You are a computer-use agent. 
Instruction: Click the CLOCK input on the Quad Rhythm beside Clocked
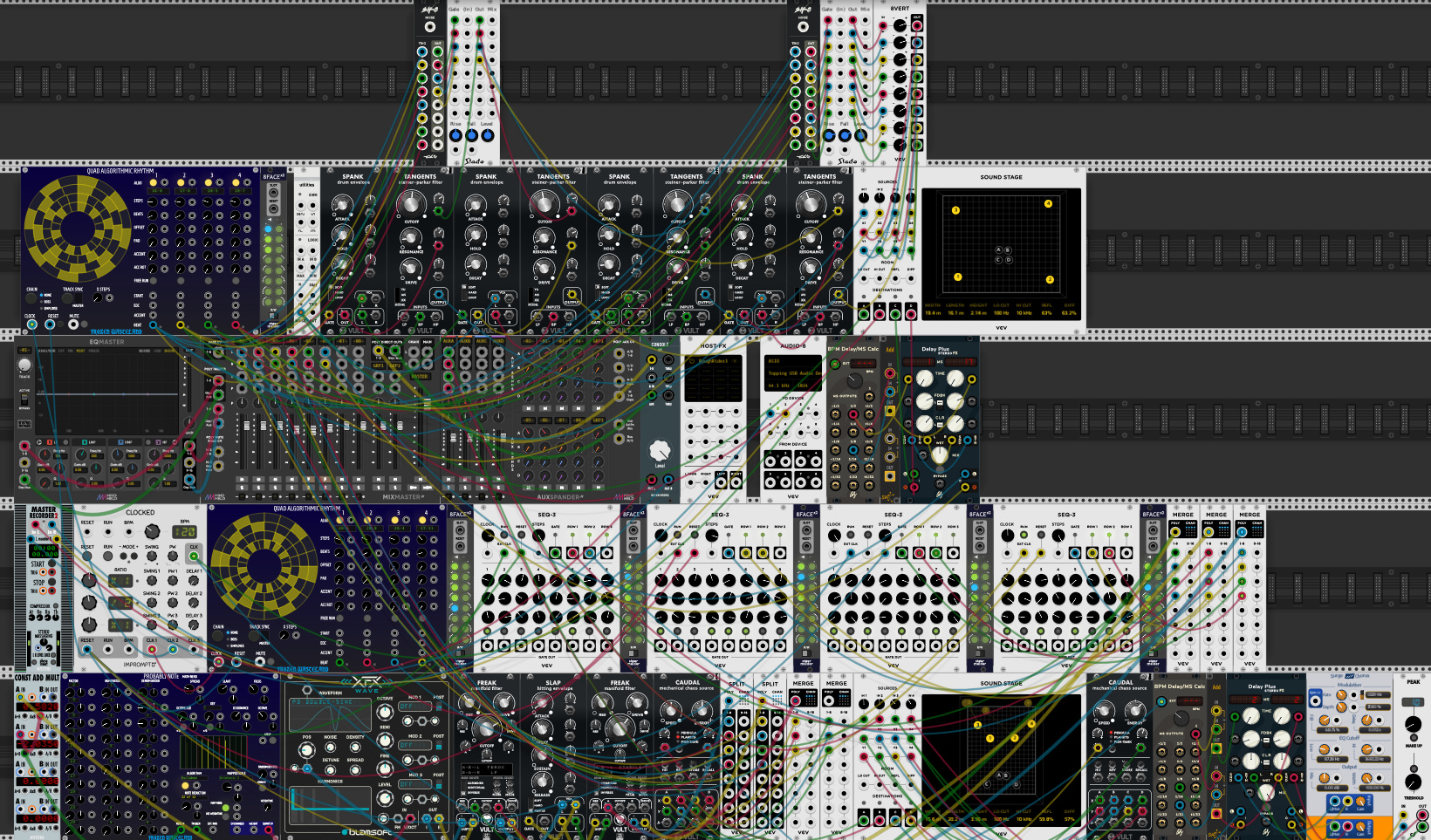[x=218, y=661]
